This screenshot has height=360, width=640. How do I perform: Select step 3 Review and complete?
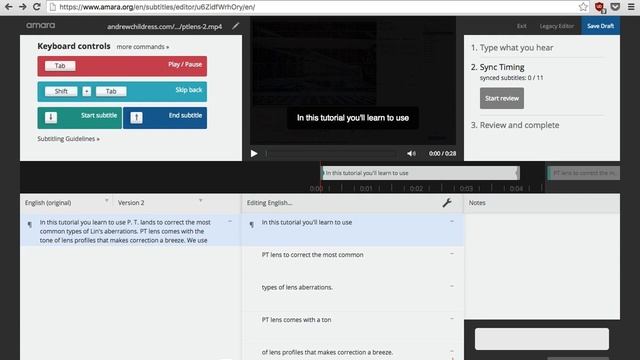tap(515, 125)
